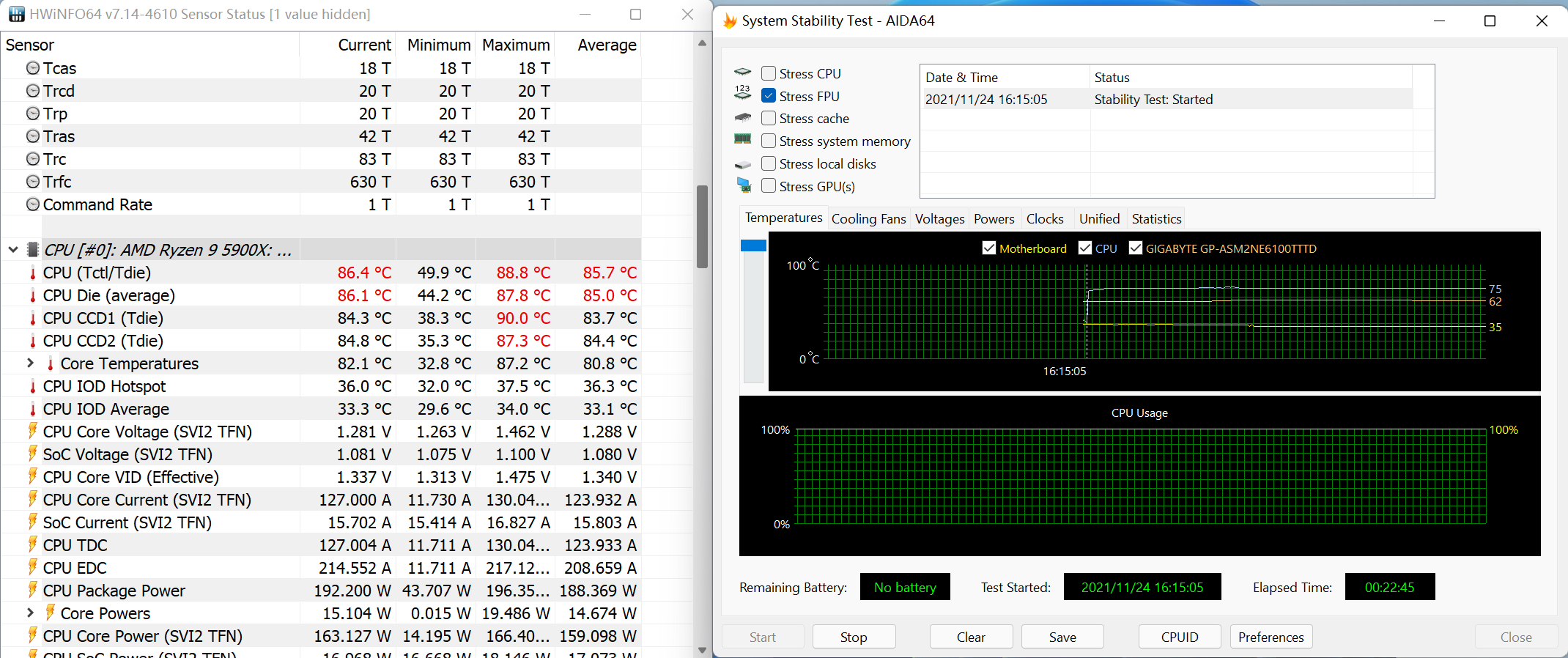1568x658 pixels.
Task: Click the HWiNFO64 title bar app icon
Action: click(x=16, y=14)
